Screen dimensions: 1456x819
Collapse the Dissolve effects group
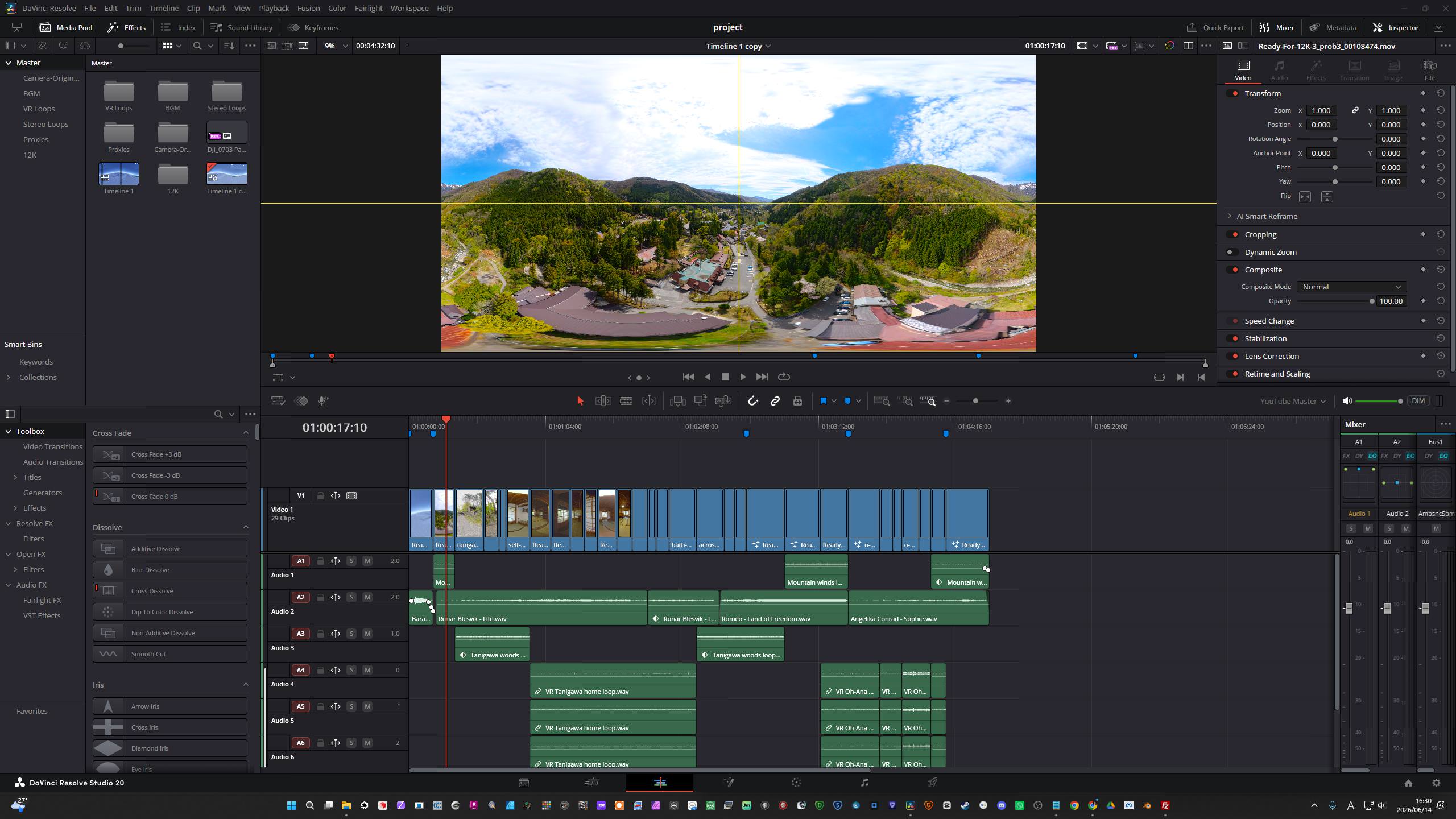pos(246,527)
